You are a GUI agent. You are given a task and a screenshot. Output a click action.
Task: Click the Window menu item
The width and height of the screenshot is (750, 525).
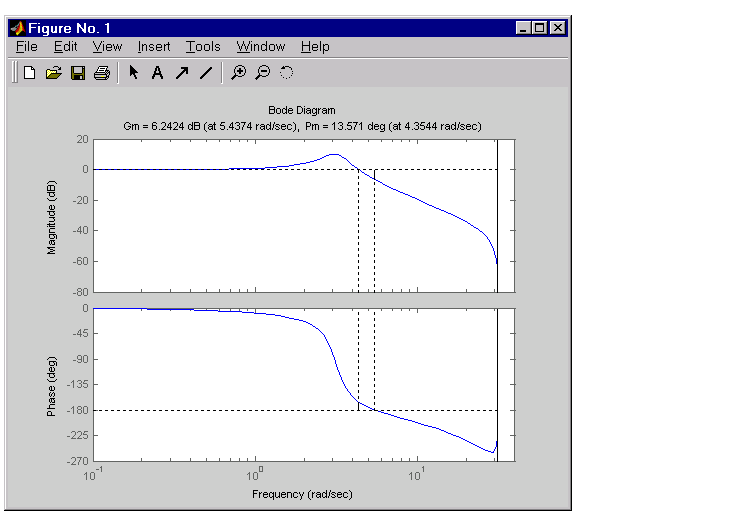click(x=260, y=47)
